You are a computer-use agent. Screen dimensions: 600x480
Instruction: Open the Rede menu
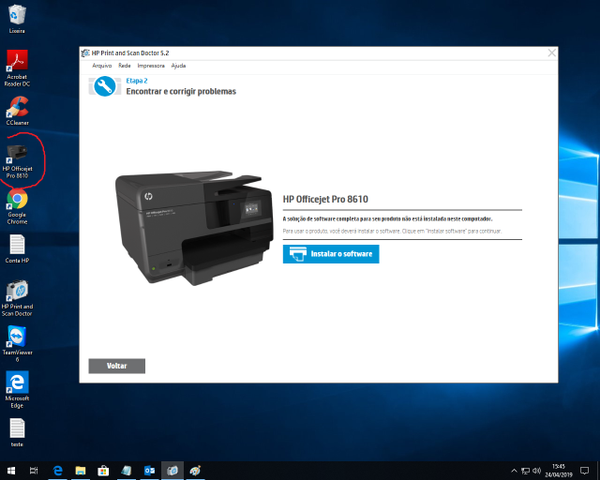click(124, 66)
